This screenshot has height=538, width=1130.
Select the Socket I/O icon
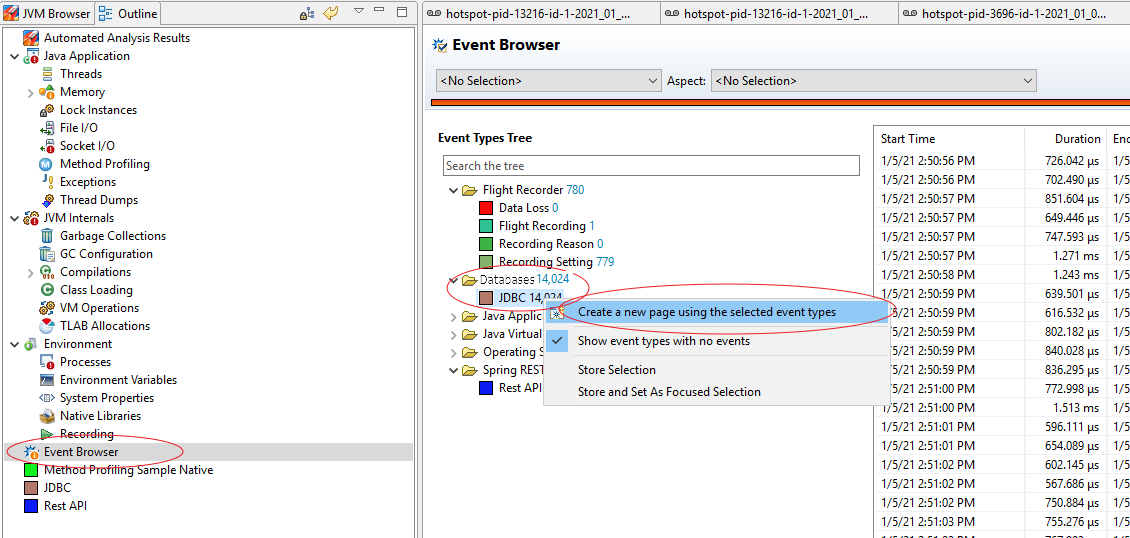(47, 146)
